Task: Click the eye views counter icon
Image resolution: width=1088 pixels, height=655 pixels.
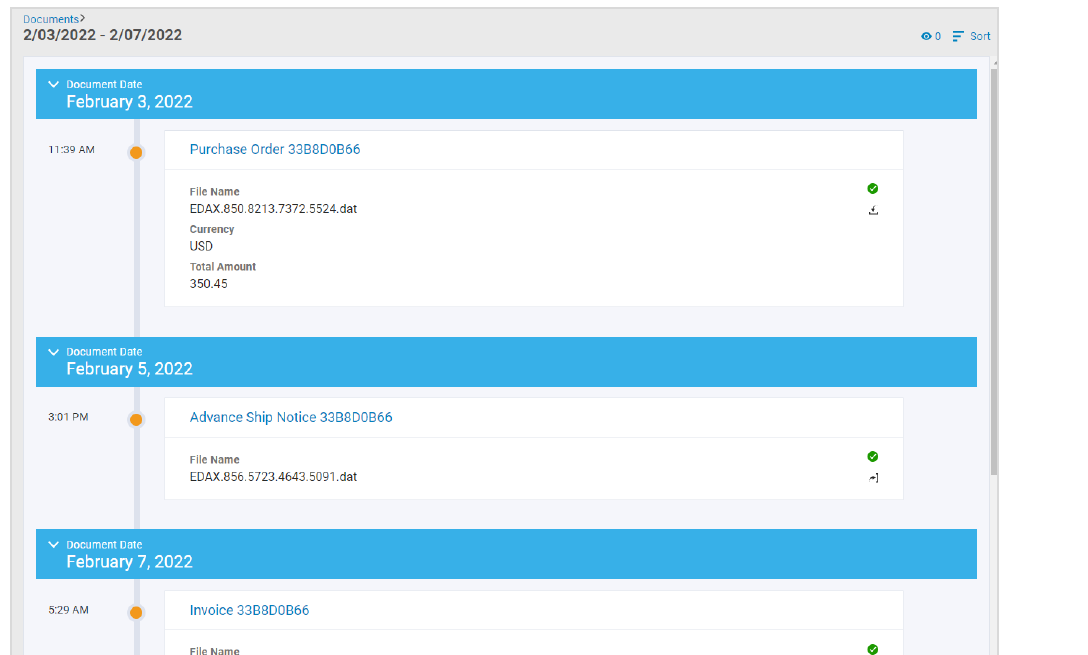Action: [926, 36]
